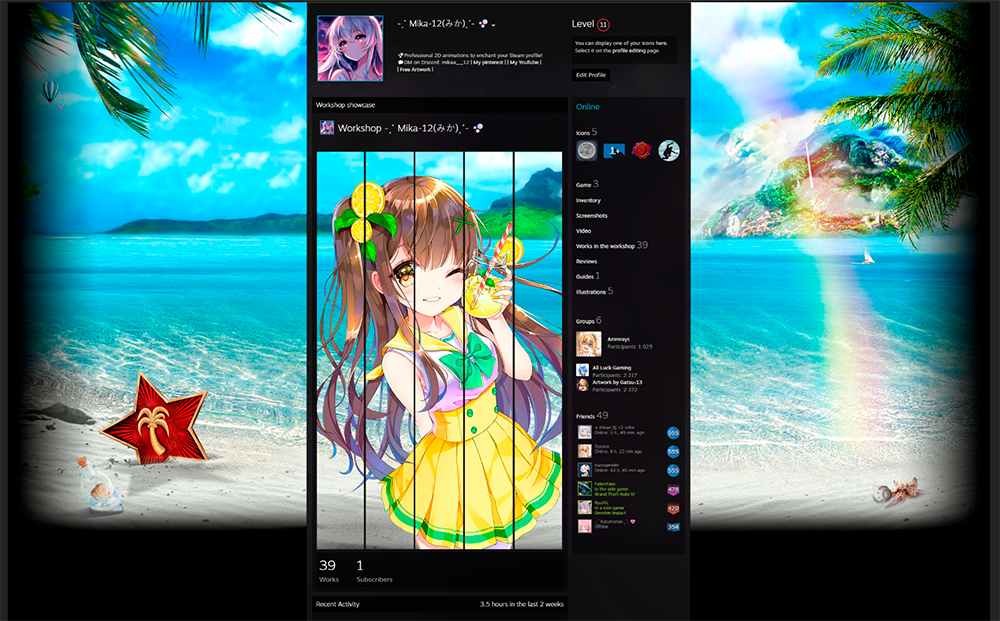The height and width of the screenshot is (621, 1000).
Task: Open the profile editing page link
Action: (629, 50)
